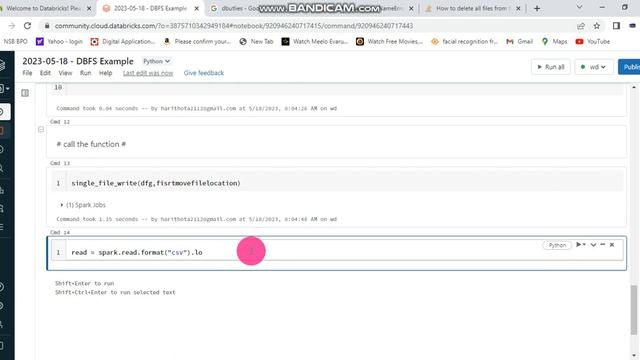The width and height of the screenshot is (640, 360).
Task: Open the View menu
Action: point(65,73)
